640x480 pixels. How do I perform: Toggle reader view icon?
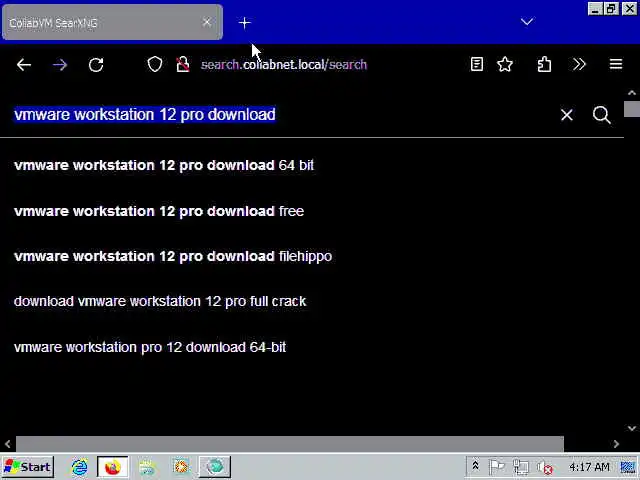coord(477,64)
